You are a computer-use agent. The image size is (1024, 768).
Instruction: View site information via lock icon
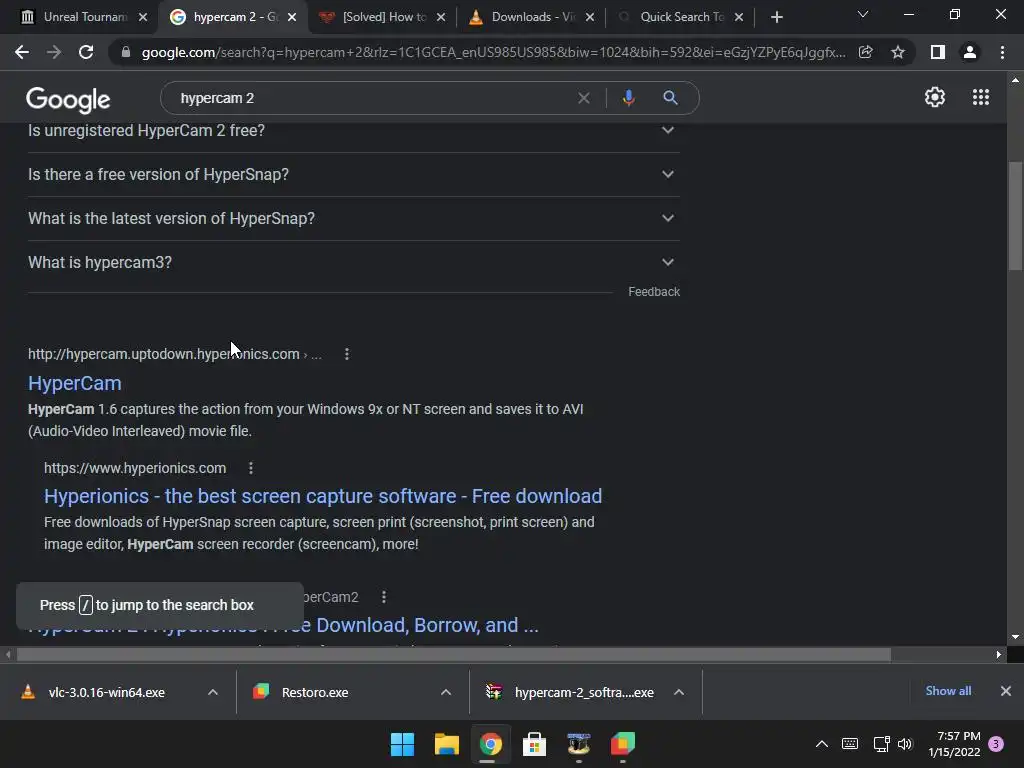coord(126,52)
